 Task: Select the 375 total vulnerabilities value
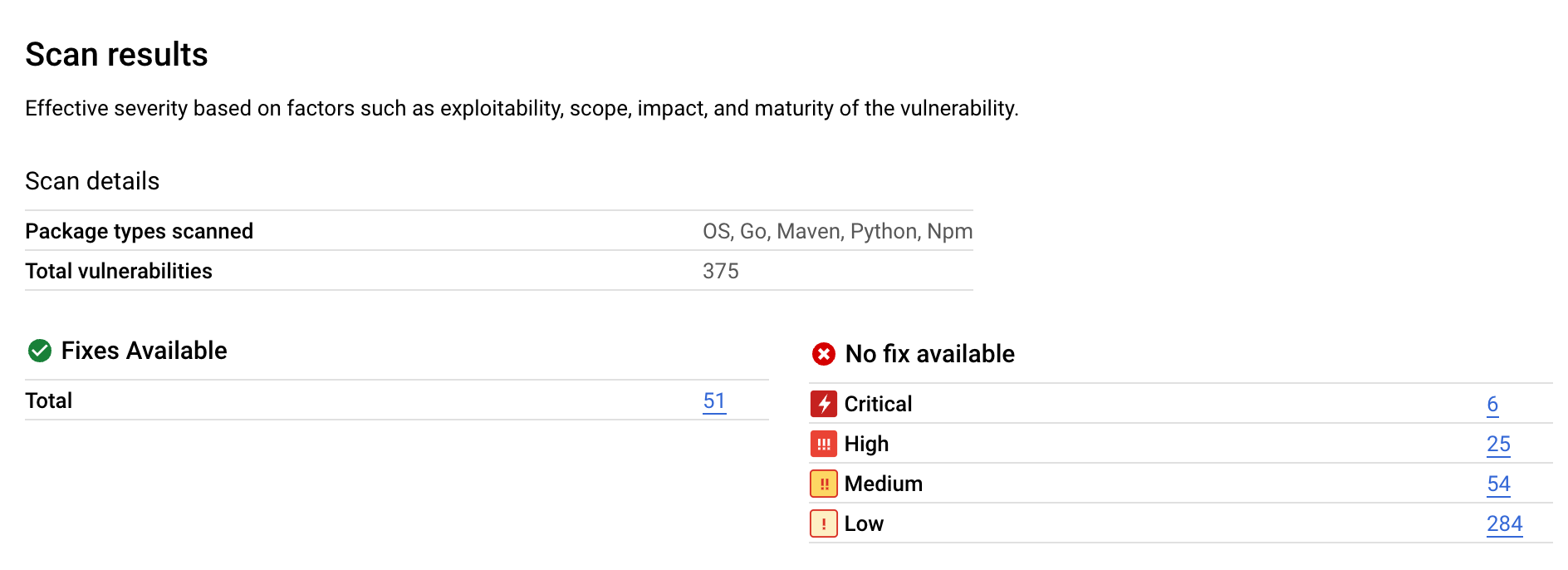721,271
